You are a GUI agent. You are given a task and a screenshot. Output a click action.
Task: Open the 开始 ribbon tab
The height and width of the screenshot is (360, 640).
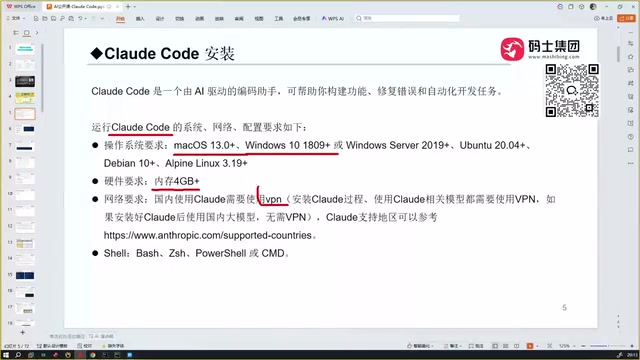[x=120, y=19]
